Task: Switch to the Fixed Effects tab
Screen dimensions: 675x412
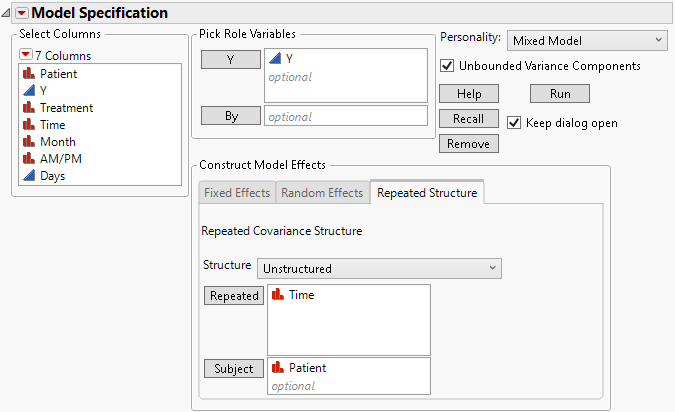Action: [236, 193]
